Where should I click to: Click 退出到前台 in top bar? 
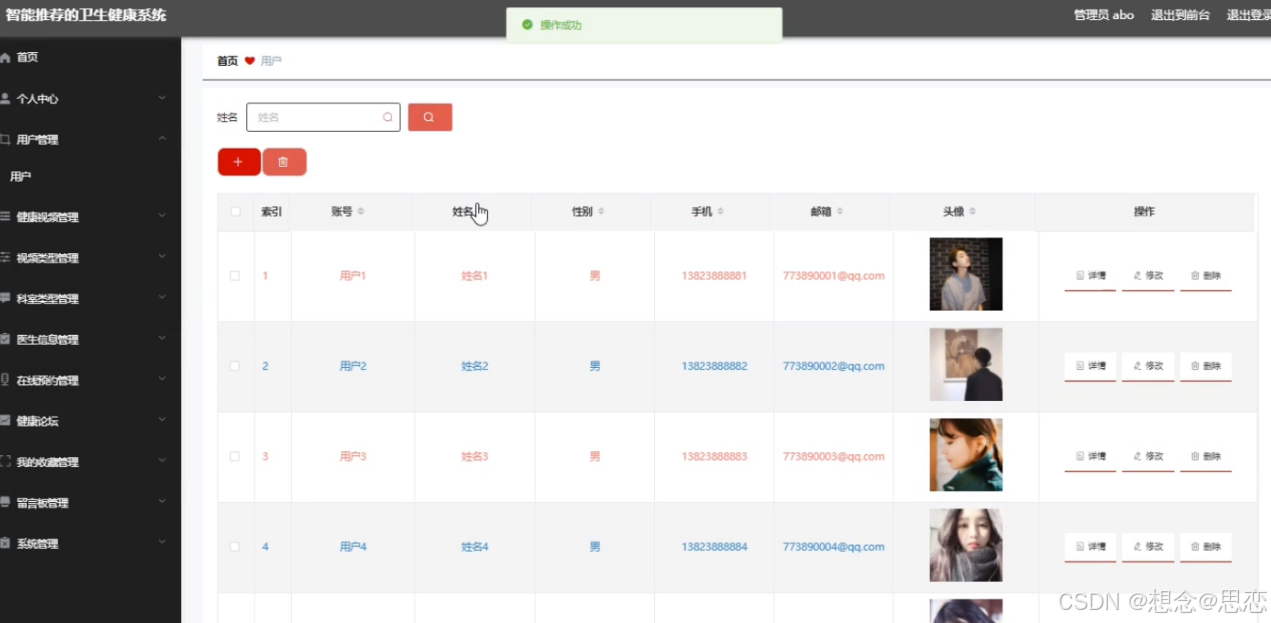[x=1180, y=15]
